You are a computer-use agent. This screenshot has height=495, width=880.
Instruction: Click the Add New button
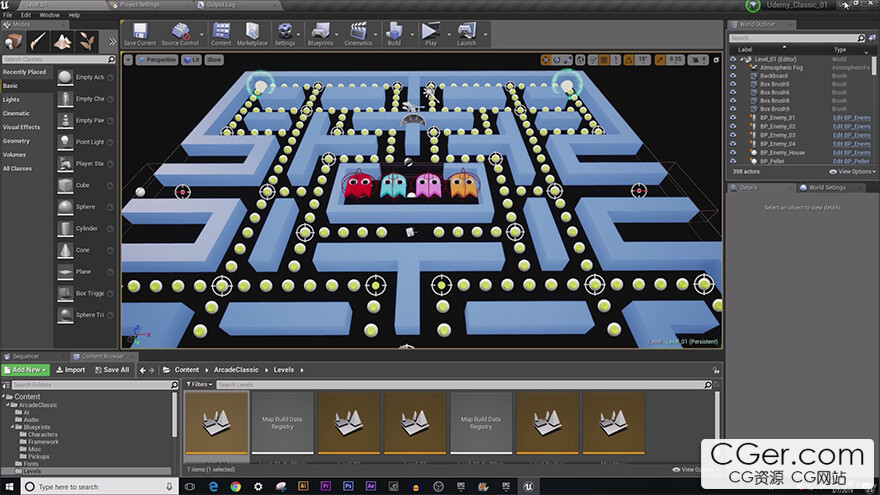(x=26, y=370)
